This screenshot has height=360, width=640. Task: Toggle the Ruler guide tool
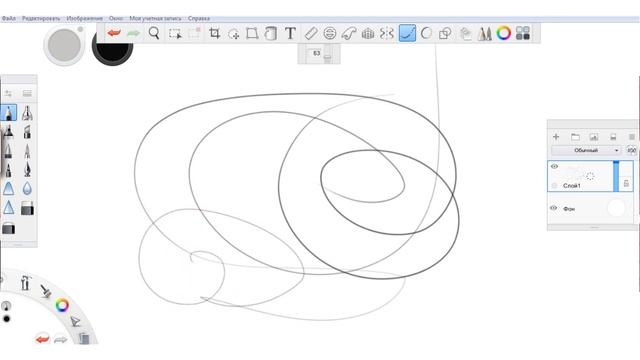pos(311,33)
